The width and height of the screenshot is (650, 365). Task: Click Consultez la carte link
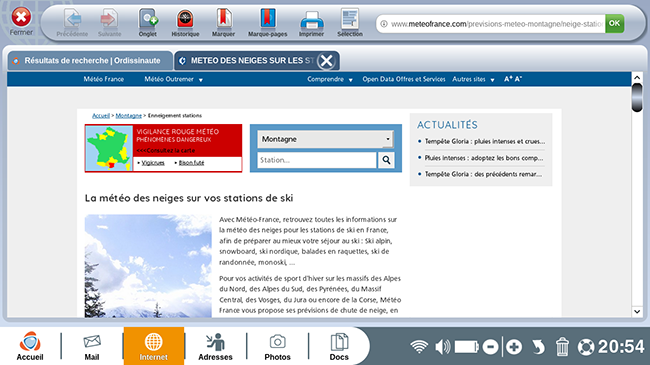click(x=166, y=151)
